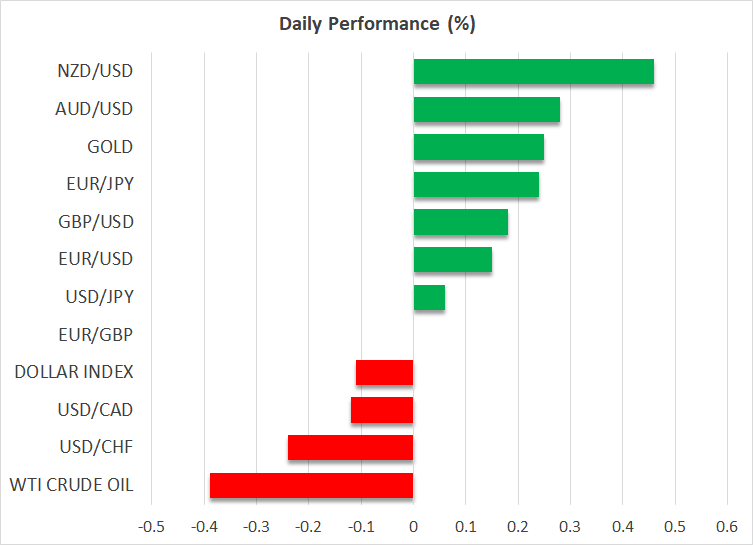Screen dimensions: 753x545
Task: Click the GOLD performance bar
Action: pyautogui.click(x=479, y=147)
